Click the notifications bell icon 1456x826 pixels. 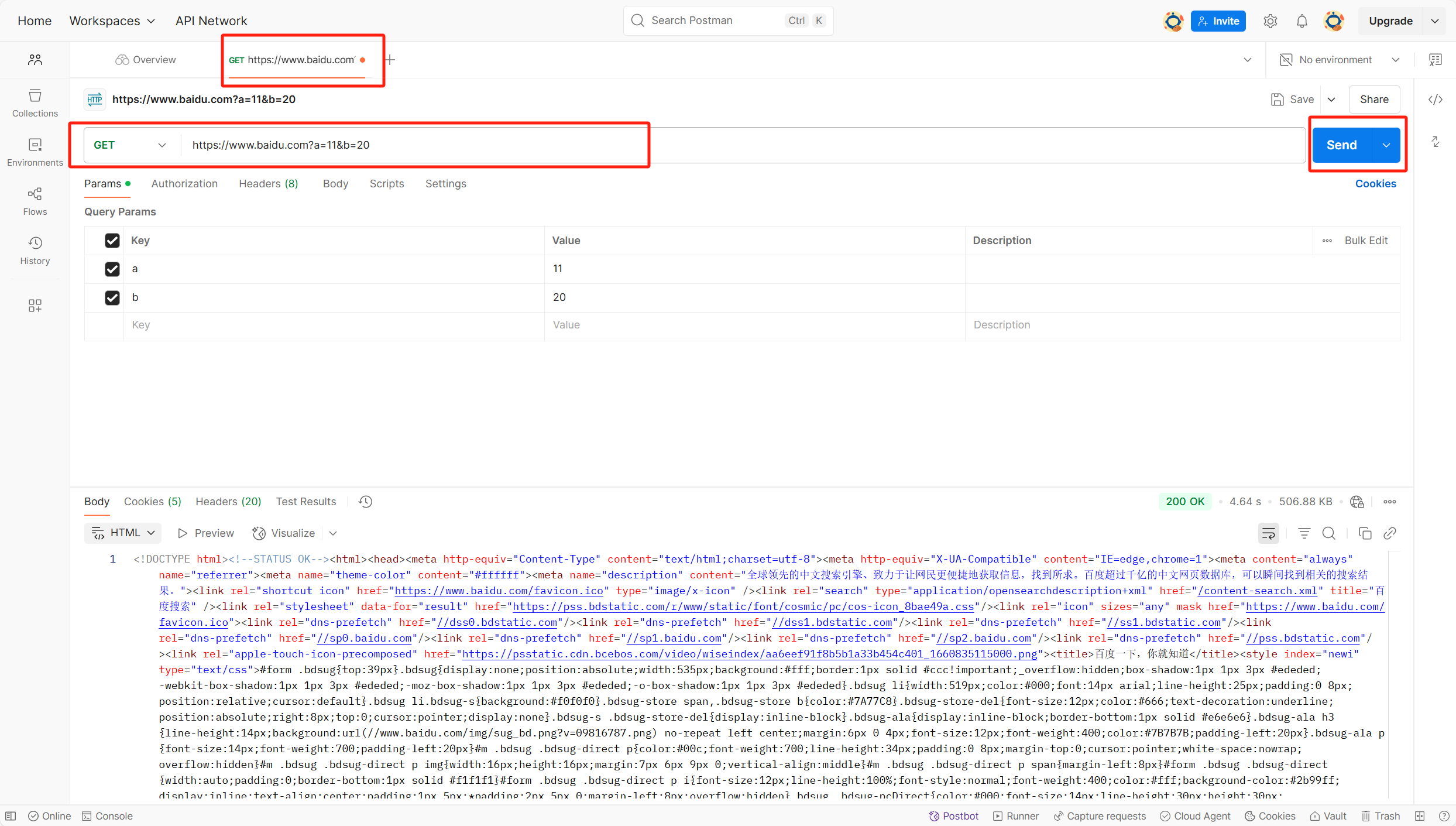[x=1302, y=21]
